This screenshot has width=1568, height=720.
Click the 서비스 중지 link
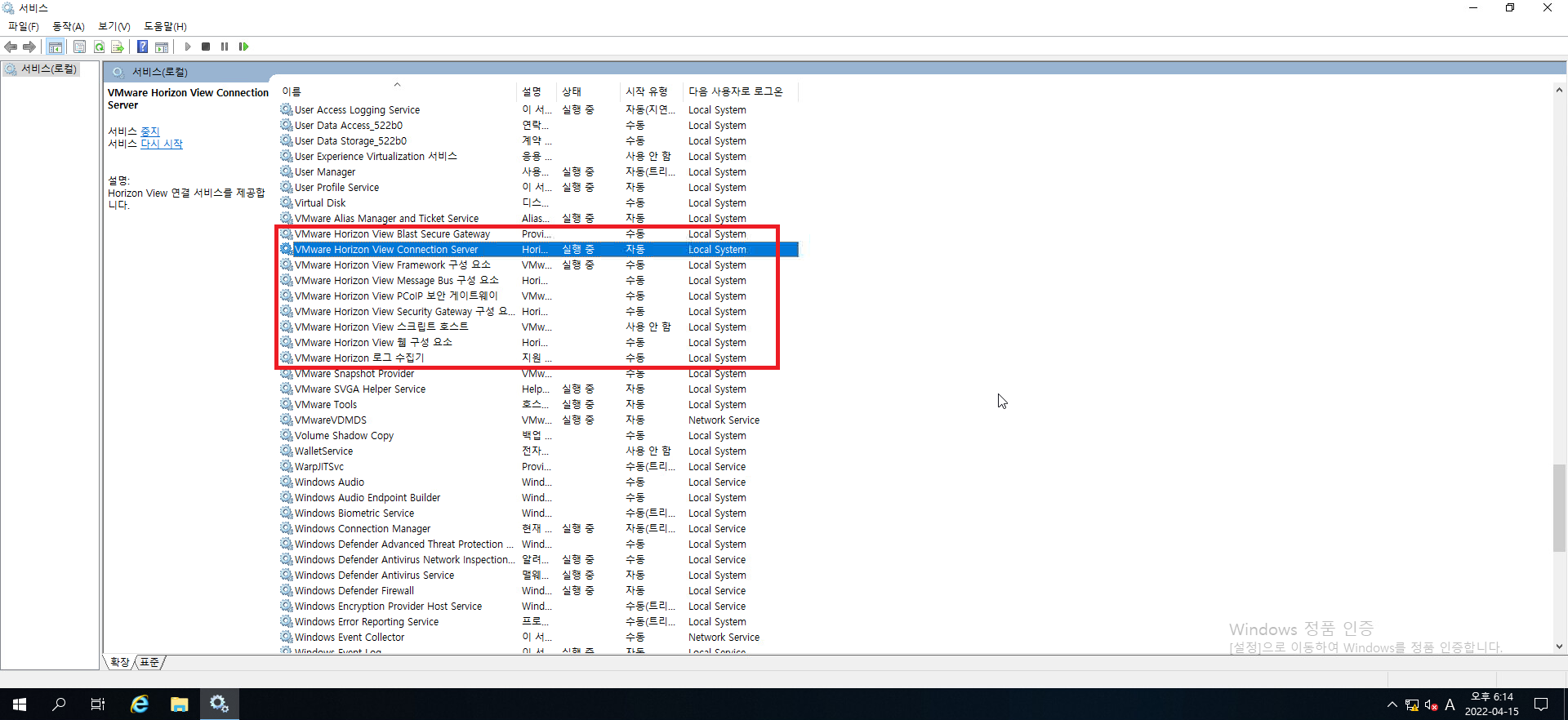pyautogui.click(x=150, y=131)
